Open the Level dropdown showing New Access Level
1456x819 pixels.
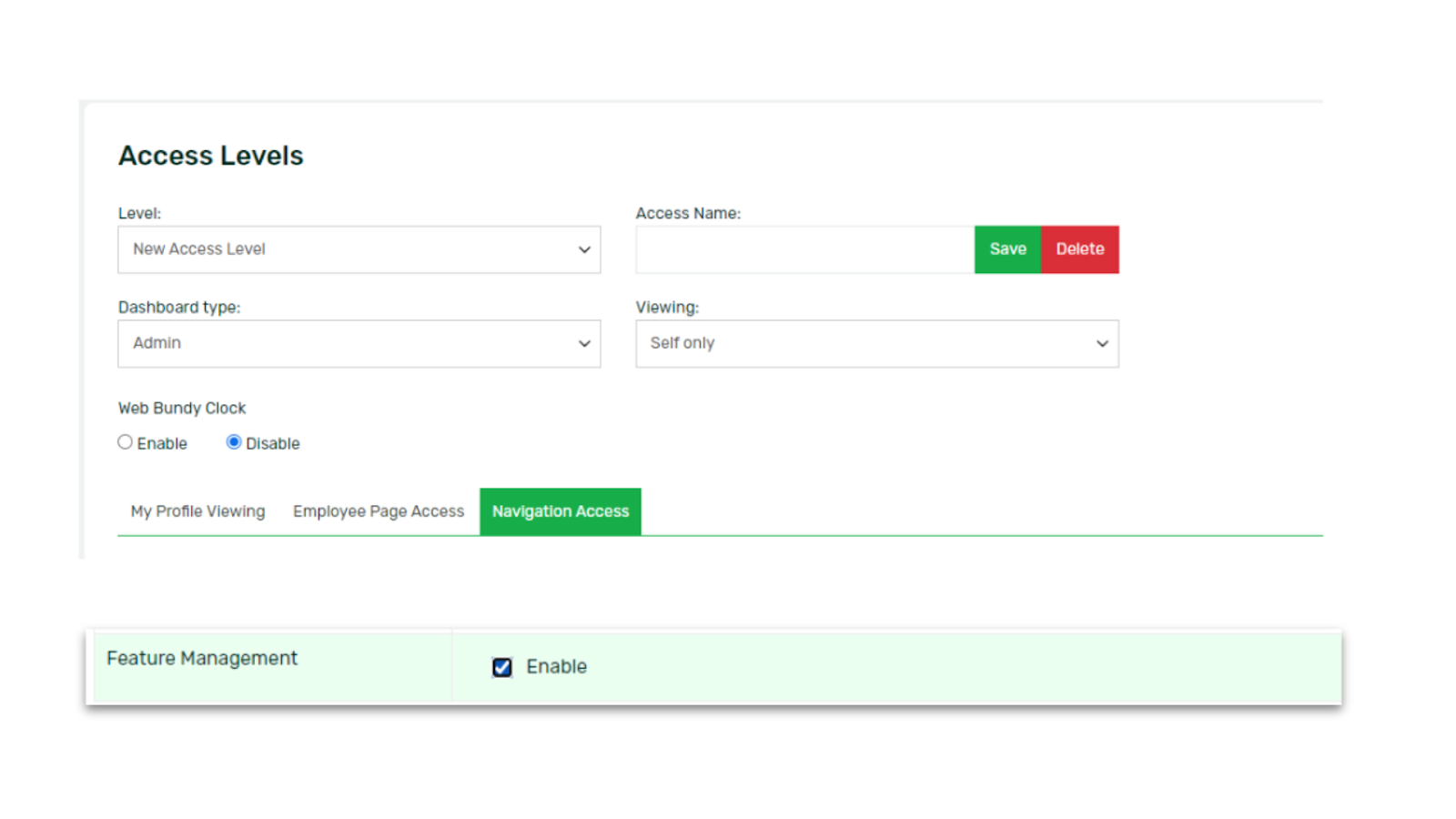tap(359, 249)
